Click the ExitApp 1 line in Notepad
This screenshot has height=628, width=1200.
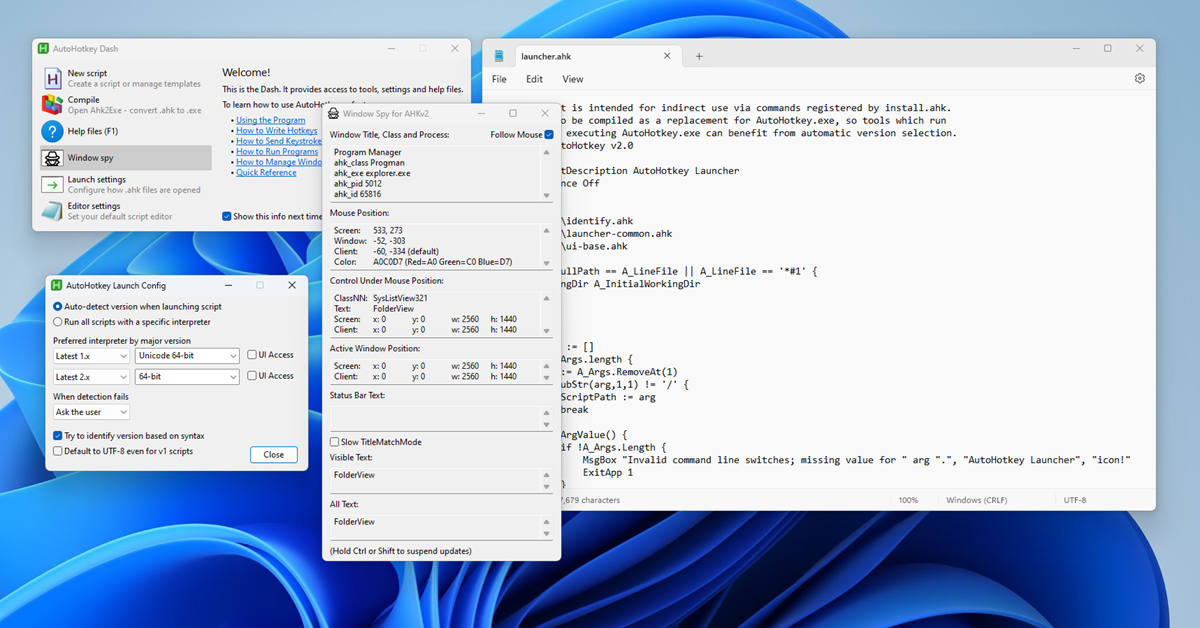click(x=608, y=472)
